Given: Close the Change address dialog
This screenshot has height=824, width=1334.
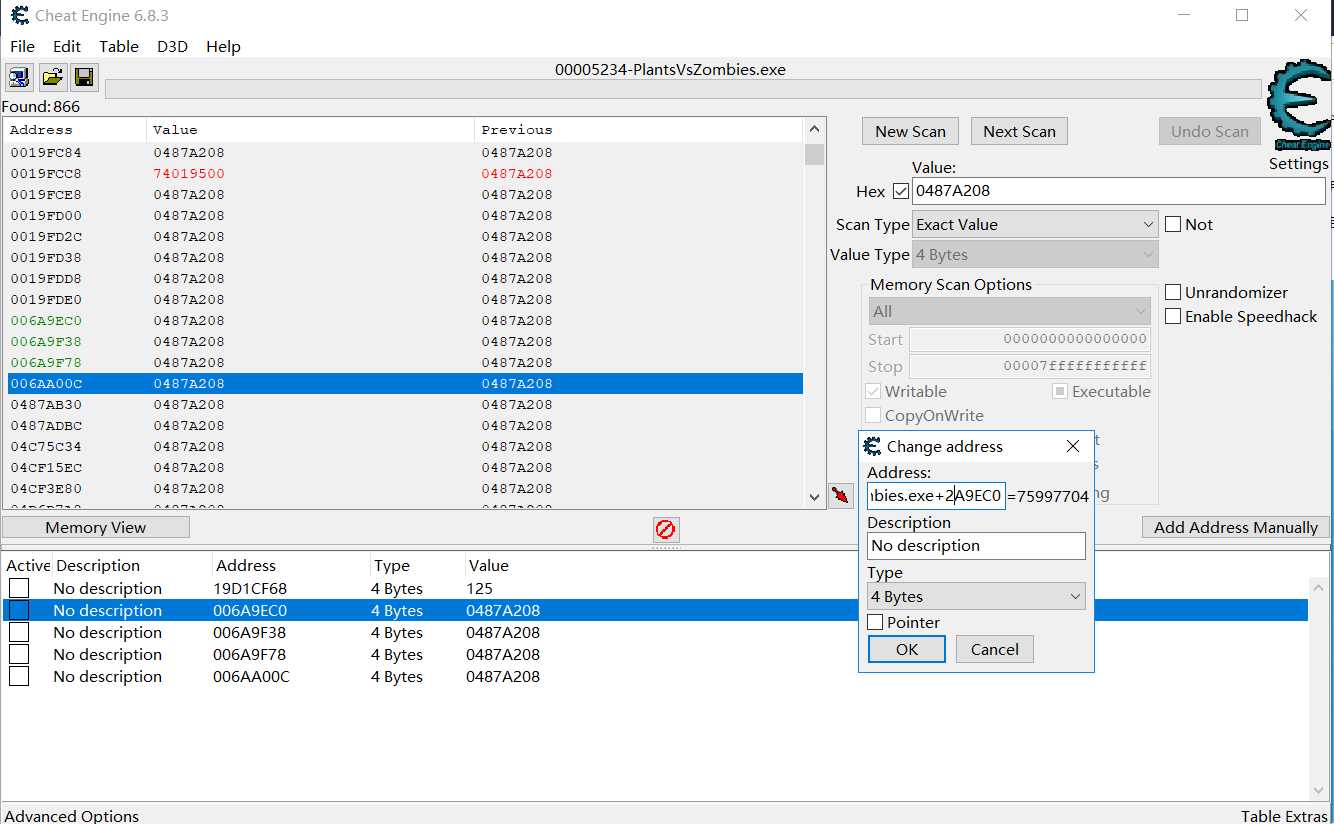Looking at the screenshot, I should pos(1073,446).
